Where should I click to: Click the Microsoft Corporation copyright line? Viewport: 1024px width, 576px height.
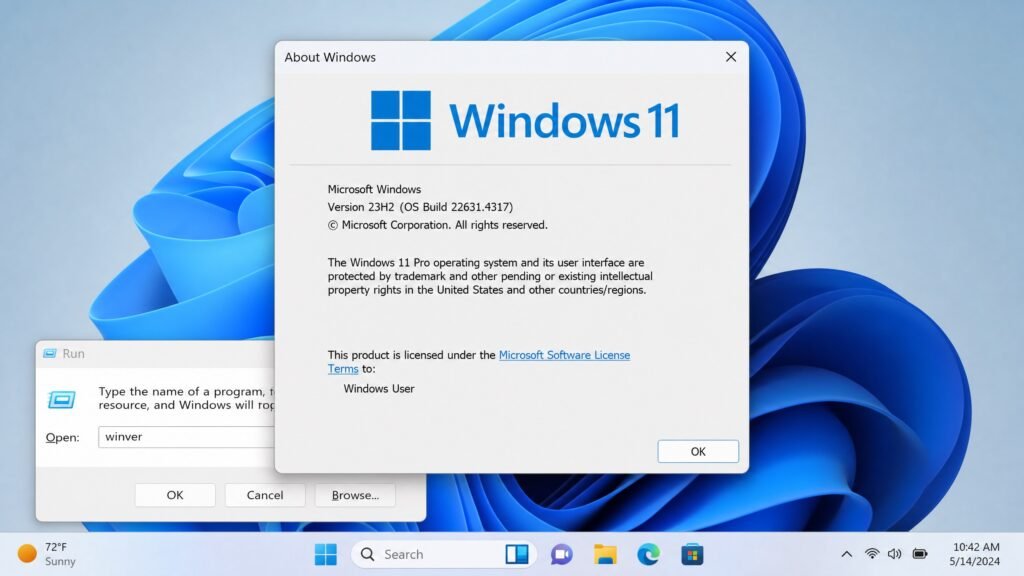click(x=438, y=225)
